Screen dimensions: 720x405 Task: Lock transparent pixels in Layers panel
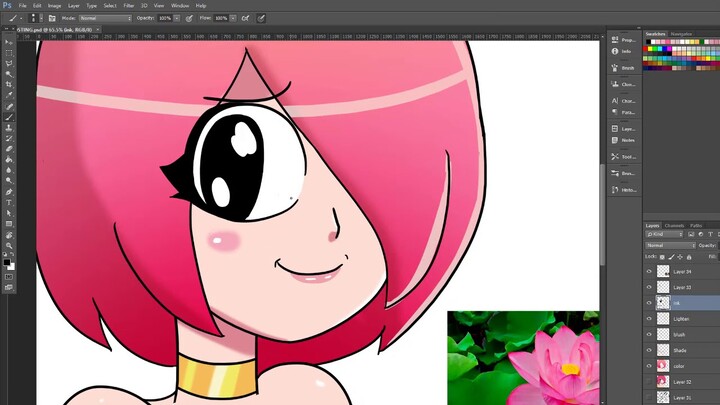662,257
